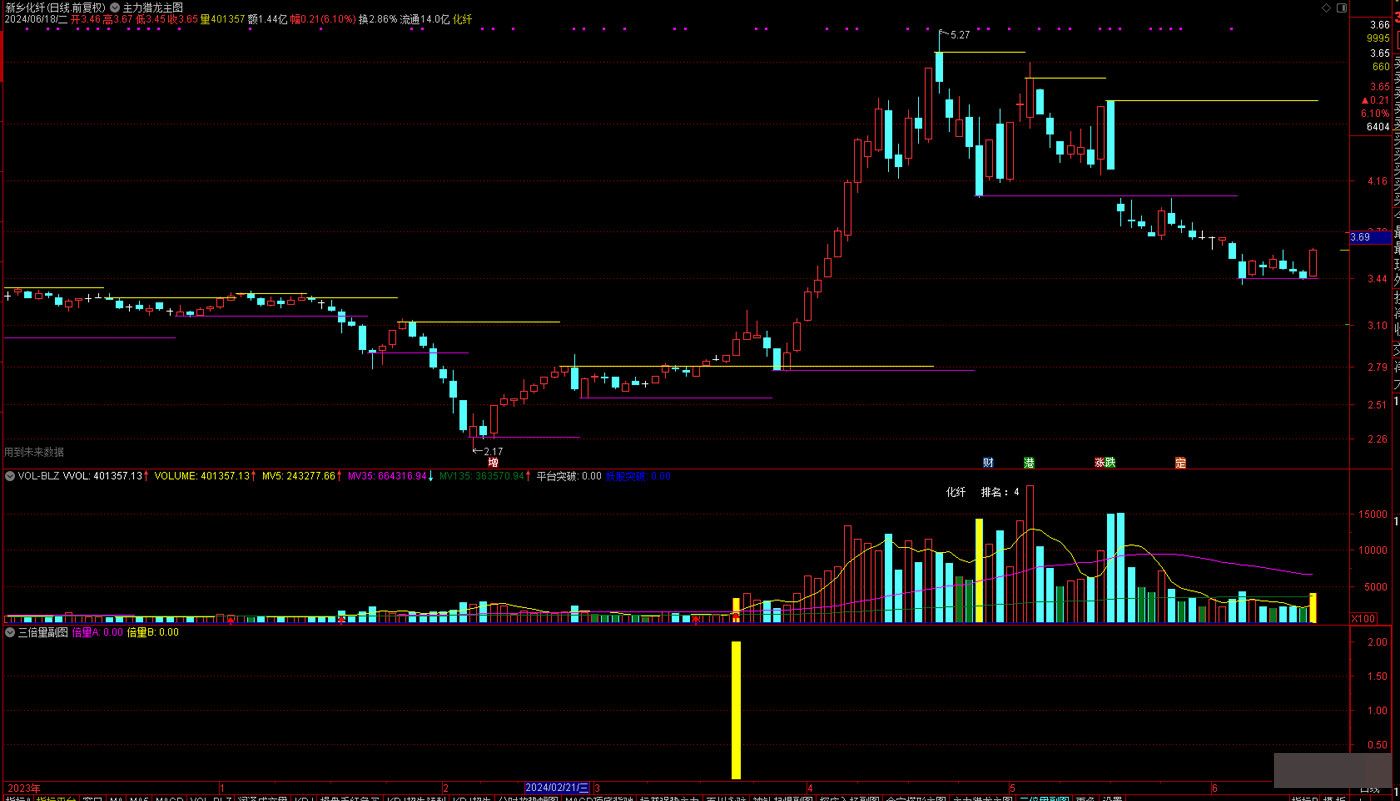Image resolution: width=1400 pixels, height=801 pixels.
Task: Click the 2.17 low price label
Action: point(492,452)
